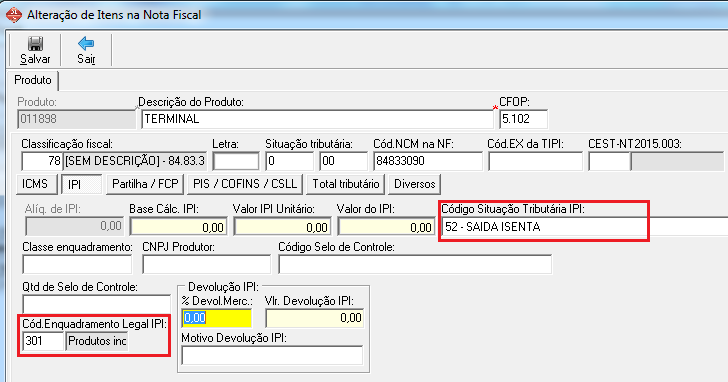
Task: Click the CFOP field showing 5.102
Action: coord(523,119)
